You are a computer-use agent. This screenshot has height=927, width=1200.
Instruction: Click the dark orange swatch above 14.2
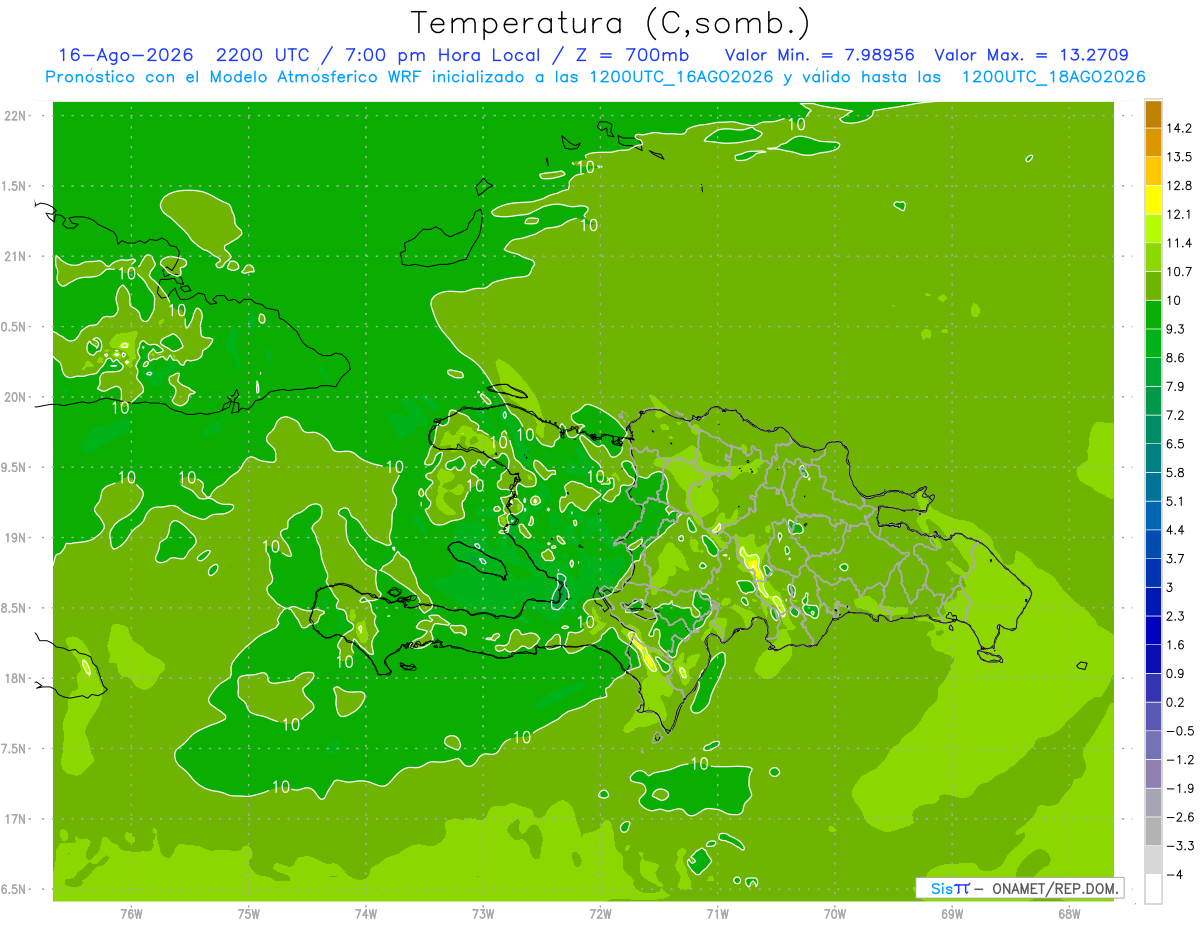click(1153, 114)
